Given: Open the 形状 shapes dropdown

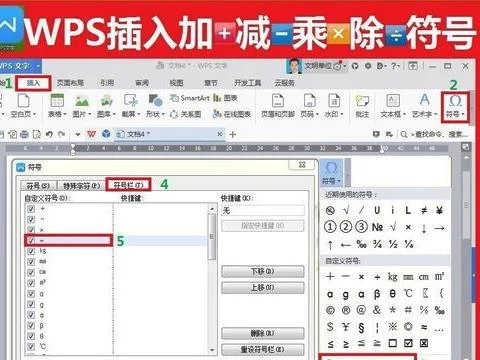Looking at the screenshot, I should pyautogui.click(x=155, y=106).
